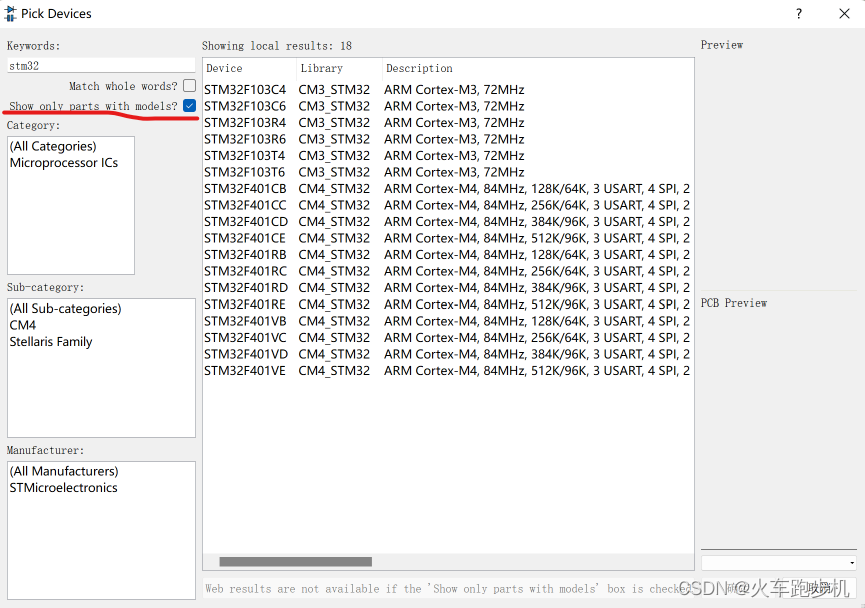Select the STM32F401VE device row

coord(447,371)
